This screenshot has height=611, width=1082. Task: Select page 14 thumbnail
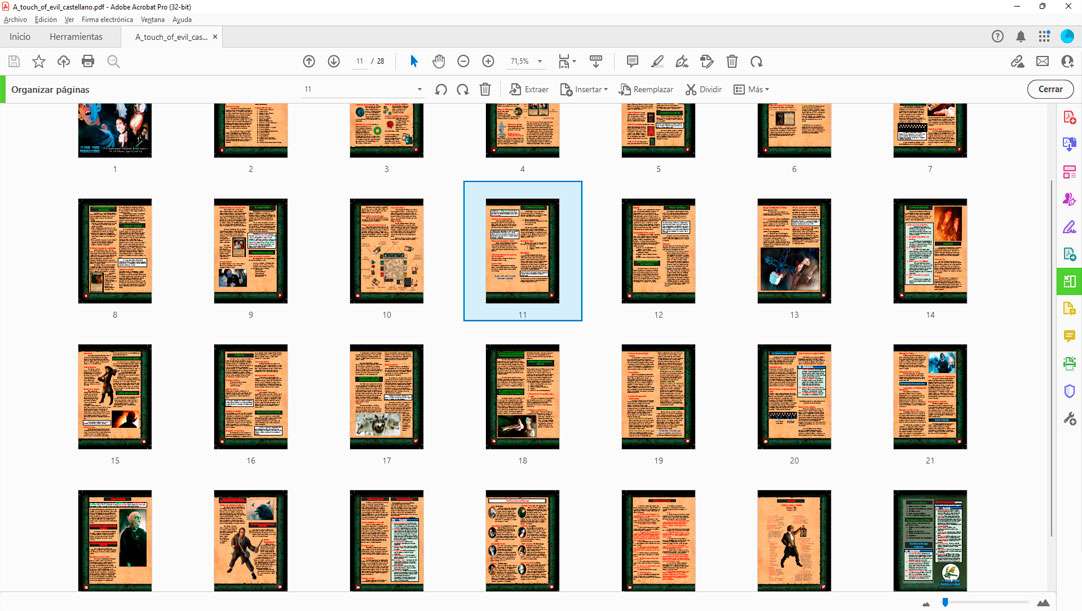[930, 251]
